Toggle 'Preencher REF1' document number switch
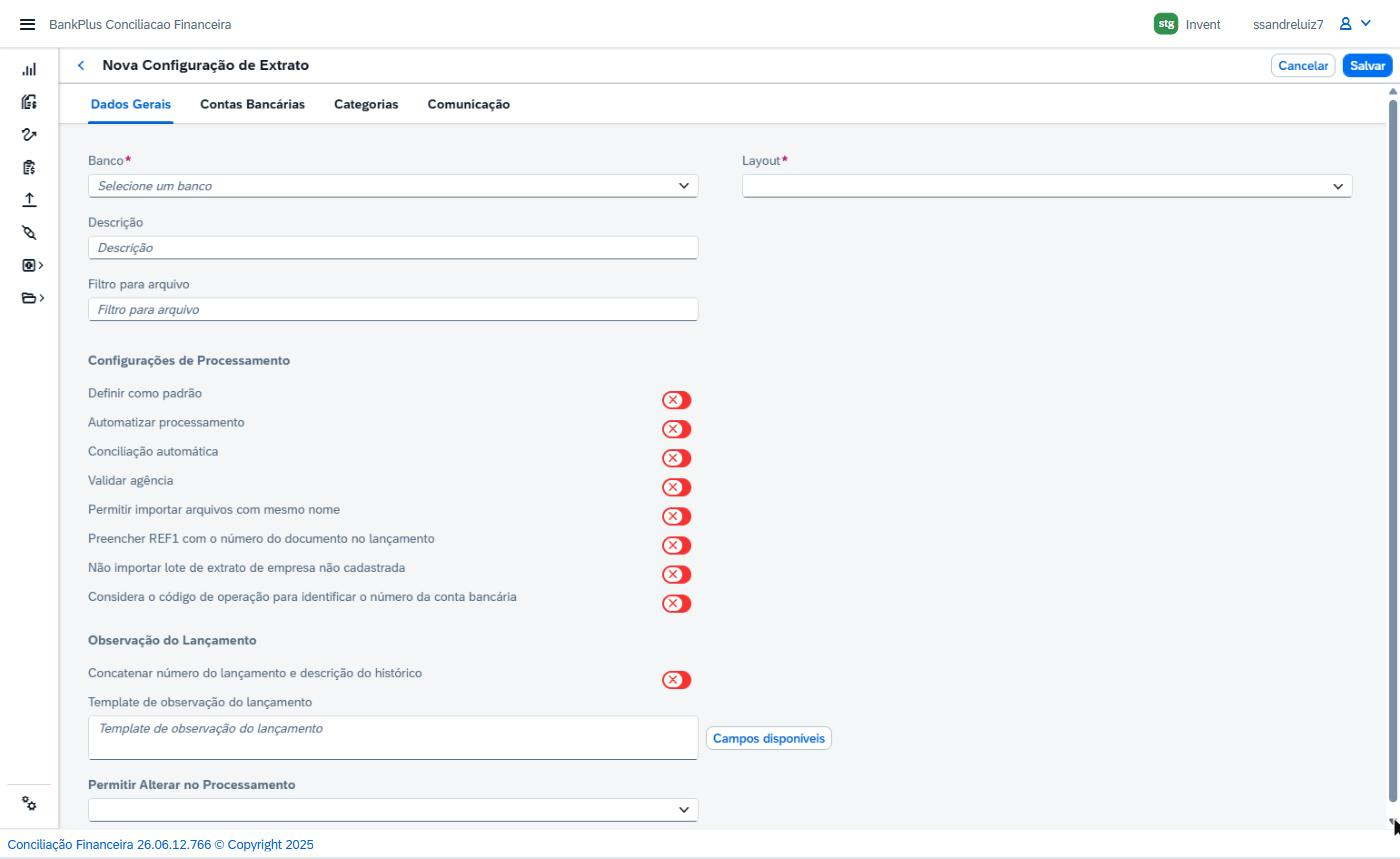Image resolution: width=1400 pixels, height=859 pixels. 676,545
